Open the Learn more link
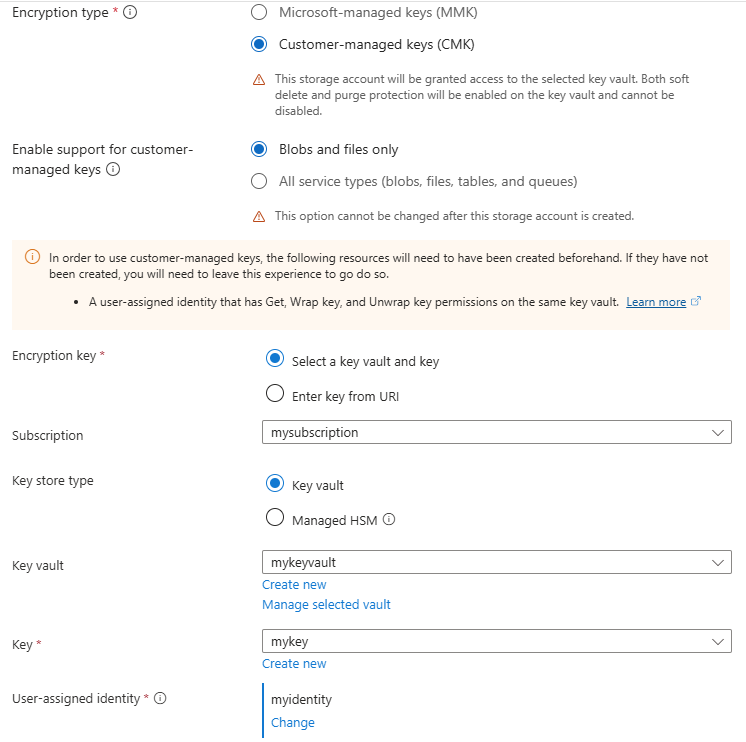This screenshot has height=742, width=746. click(x=656, y=302)
